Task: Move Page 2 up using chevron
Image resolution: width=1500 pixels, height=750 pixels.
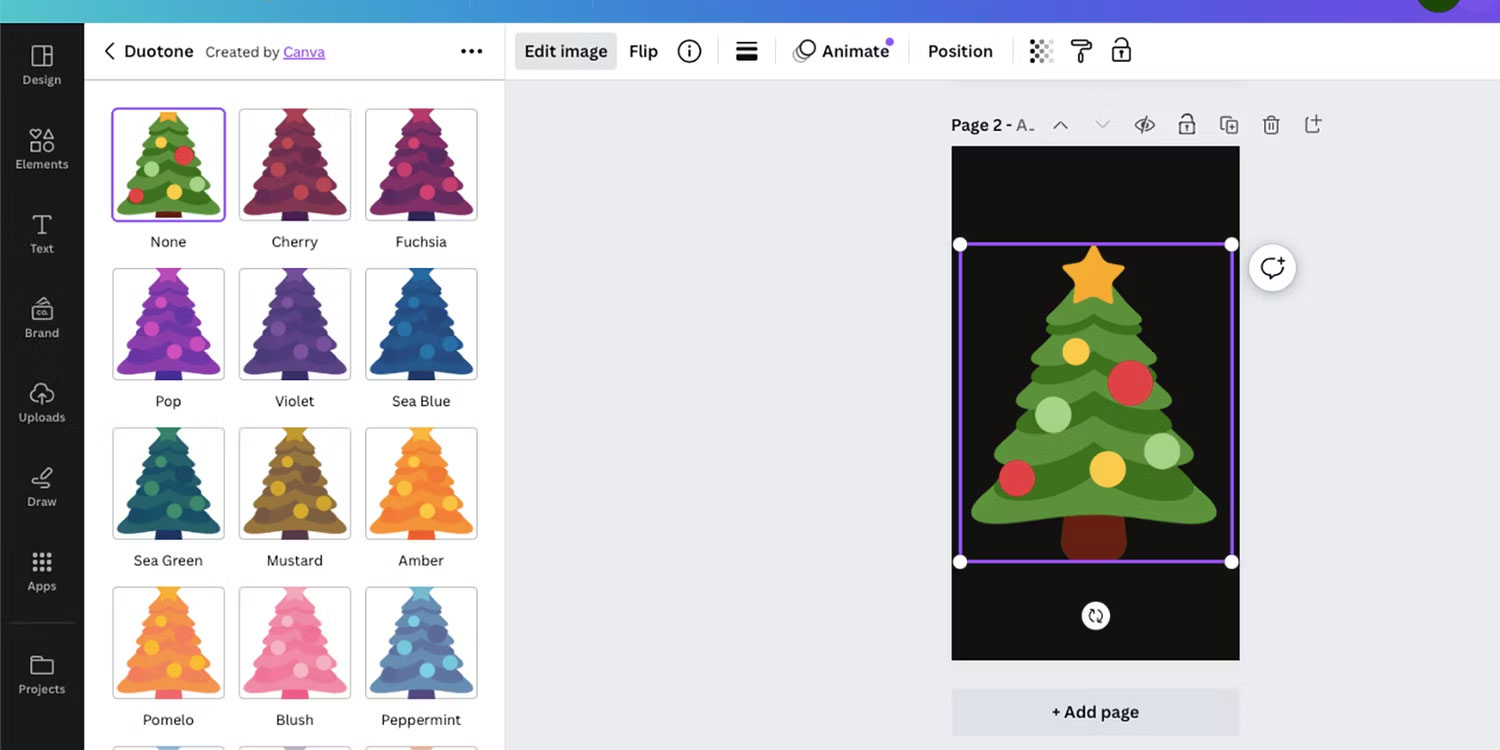Action: 1060,124
